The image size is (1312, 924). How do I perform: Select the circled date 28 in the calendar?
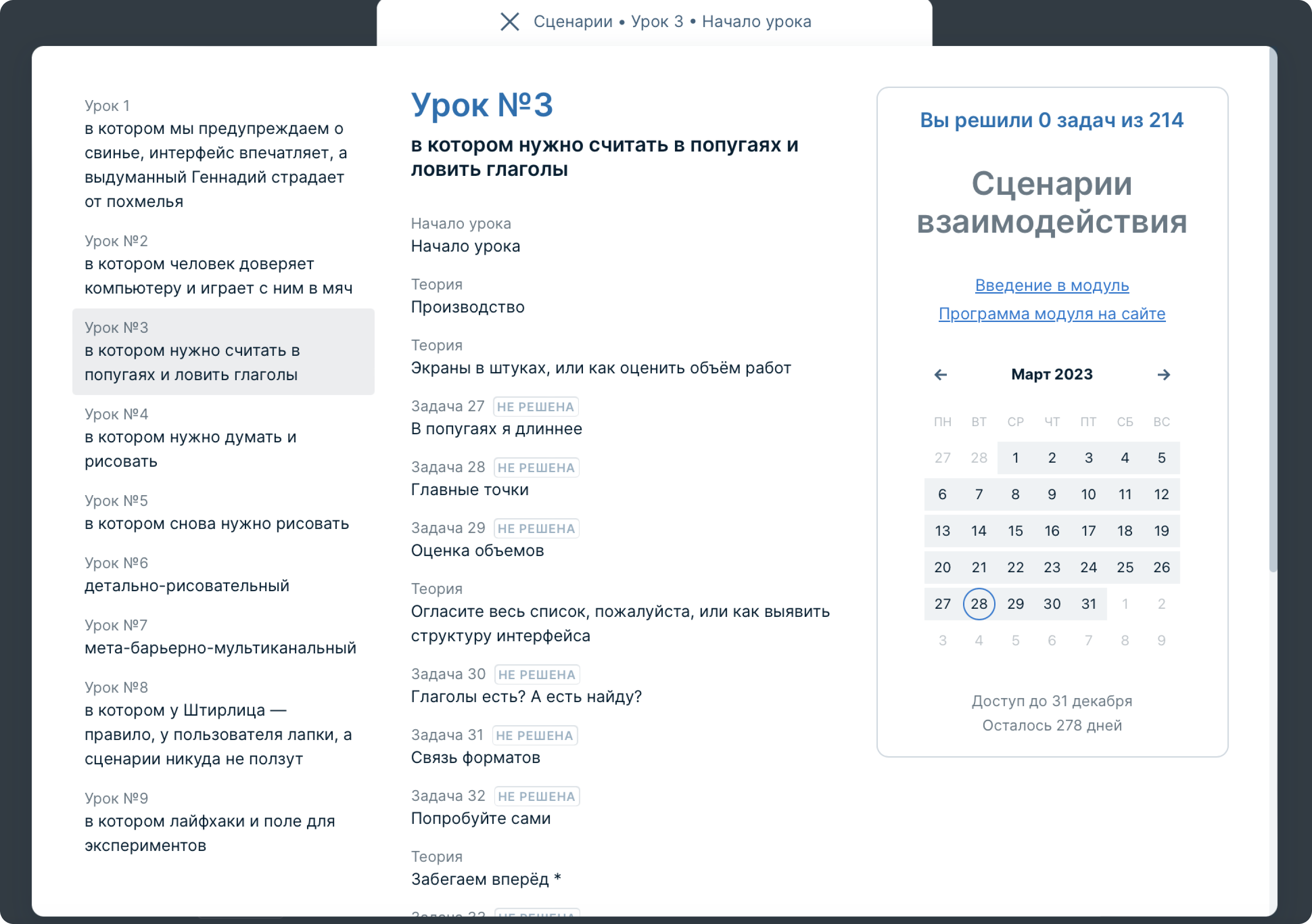[979, 603]
